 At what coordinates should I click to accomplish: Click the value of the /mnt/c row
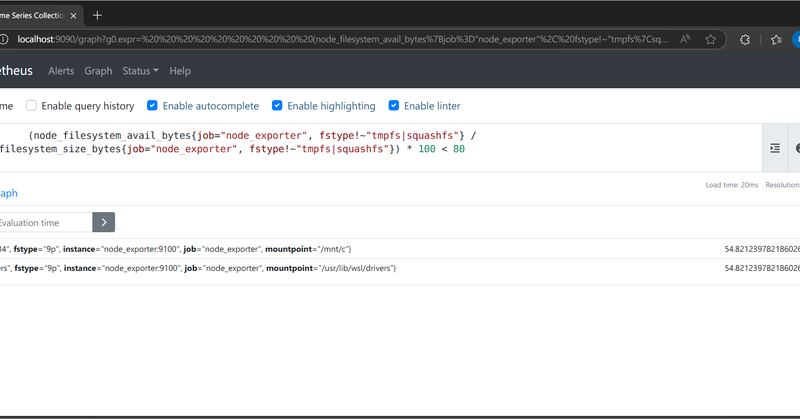click(762, 249)
